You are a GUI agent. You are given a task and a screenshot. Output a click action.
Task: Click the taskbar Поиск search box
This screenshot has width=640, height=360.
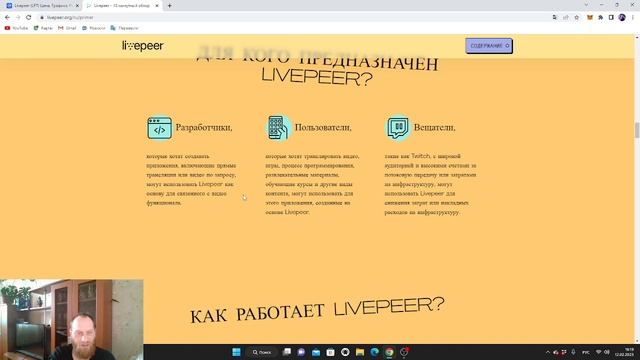coord(262,352)
